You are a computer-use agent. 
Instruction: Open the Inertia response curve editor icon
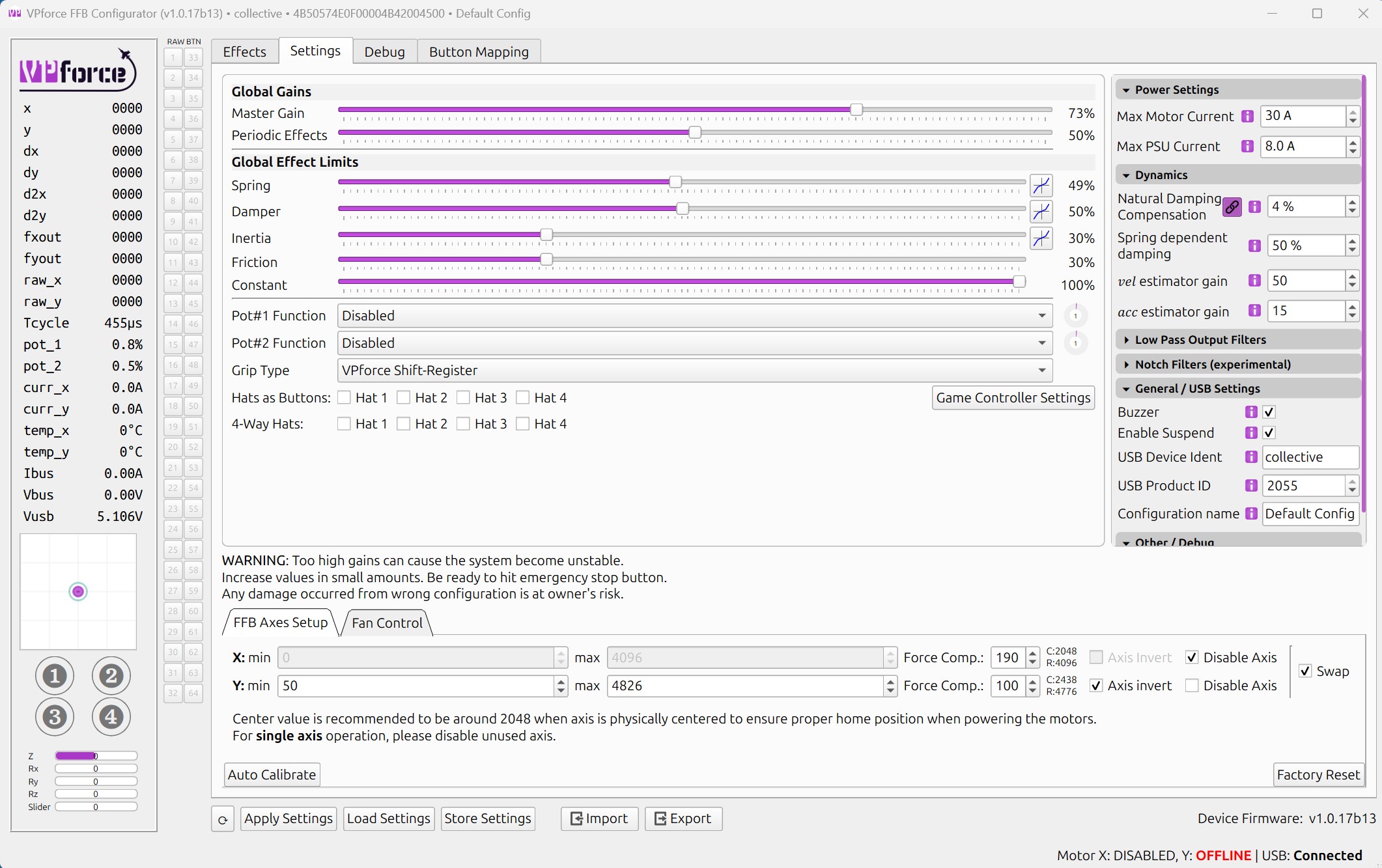tap(1041, 238)
